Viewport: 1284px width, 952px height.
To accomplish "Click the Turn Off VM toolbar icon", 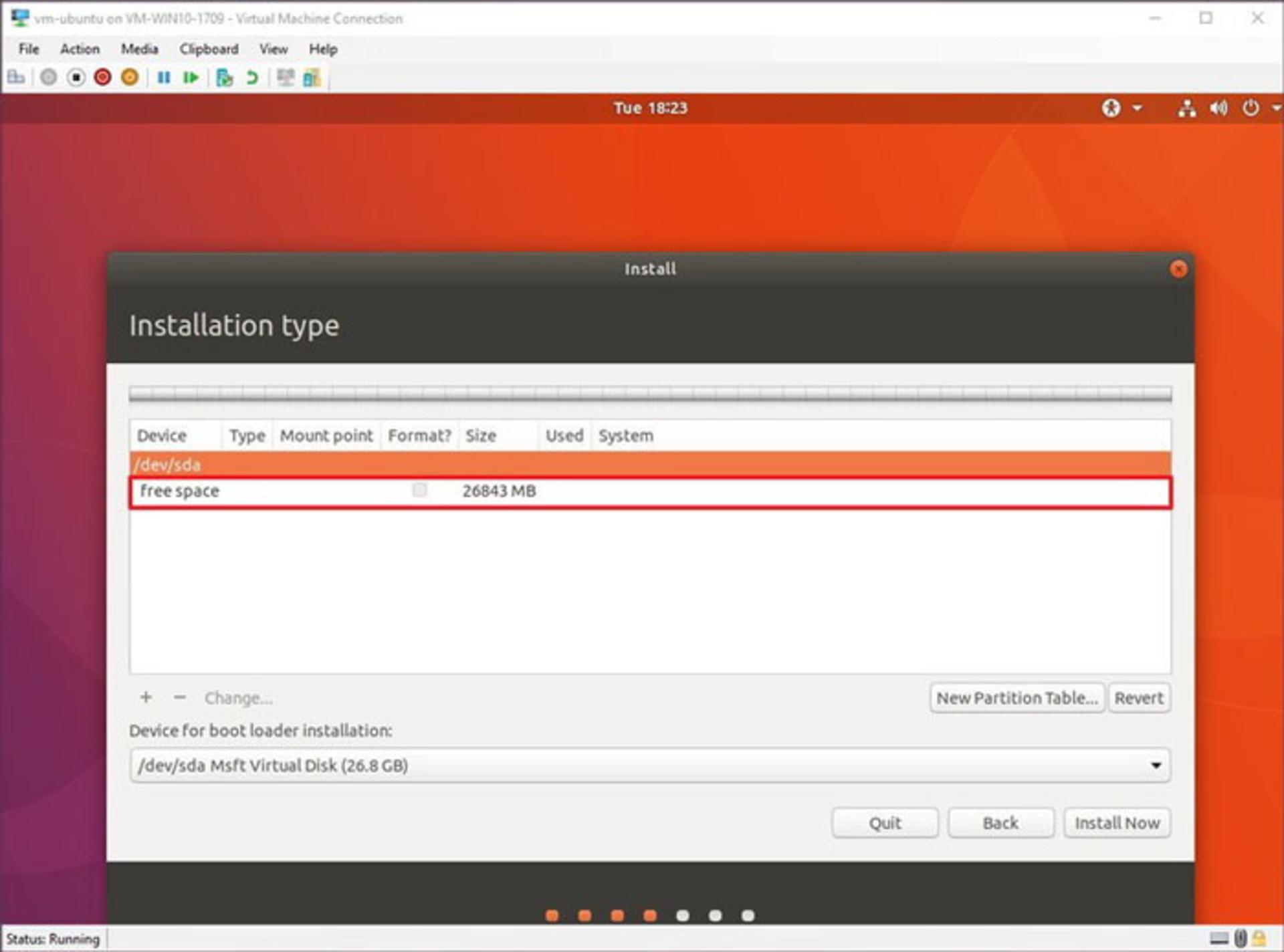I will tap(76, 78).
